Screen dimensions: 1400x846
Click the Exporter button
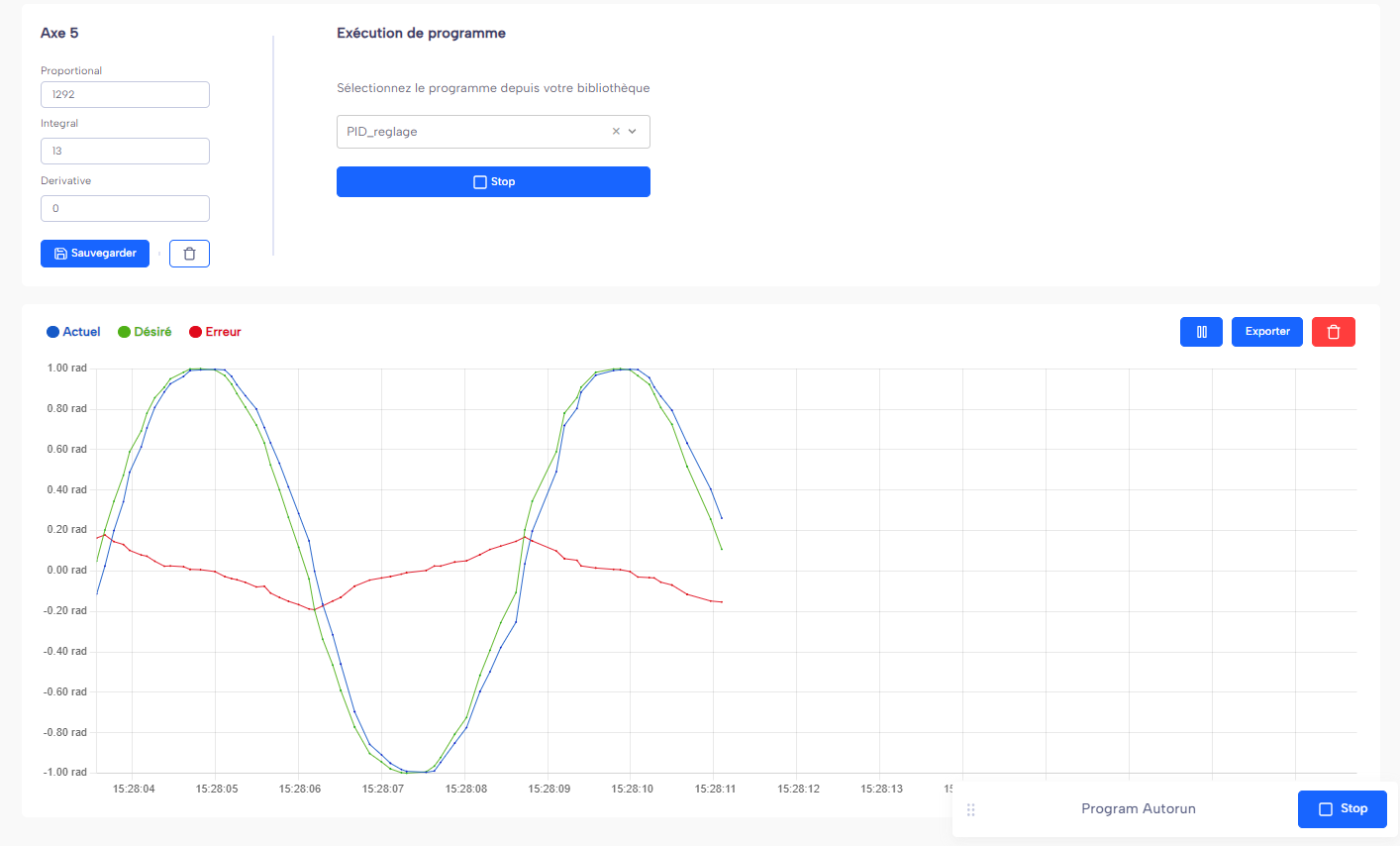coord(1266,332)
